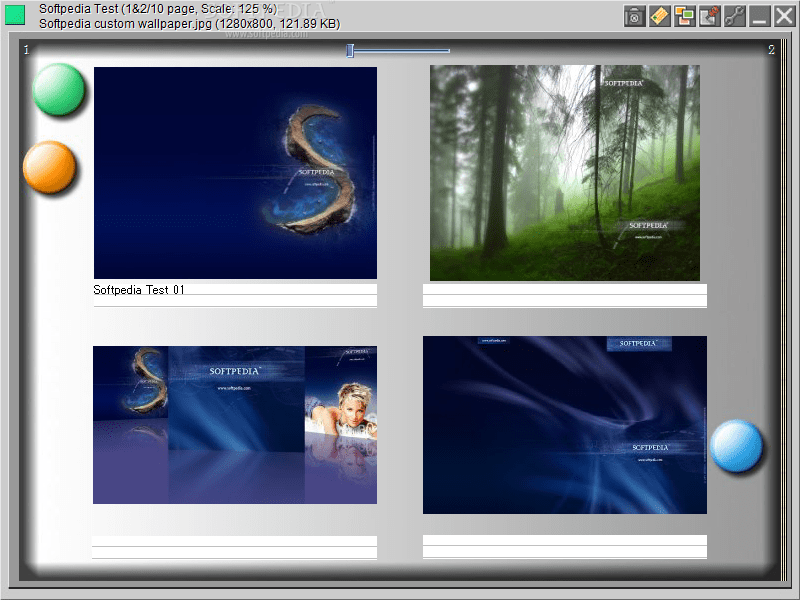Click the page number 2 marker
800x600 pixels.
click(x=771, y=49)
